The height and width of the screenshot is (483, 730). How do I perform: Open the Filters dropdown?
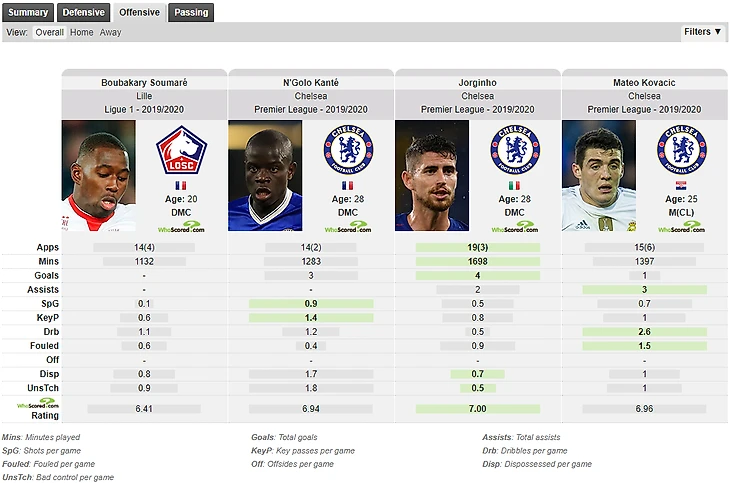pyautogui.click(x=703, y=32)
